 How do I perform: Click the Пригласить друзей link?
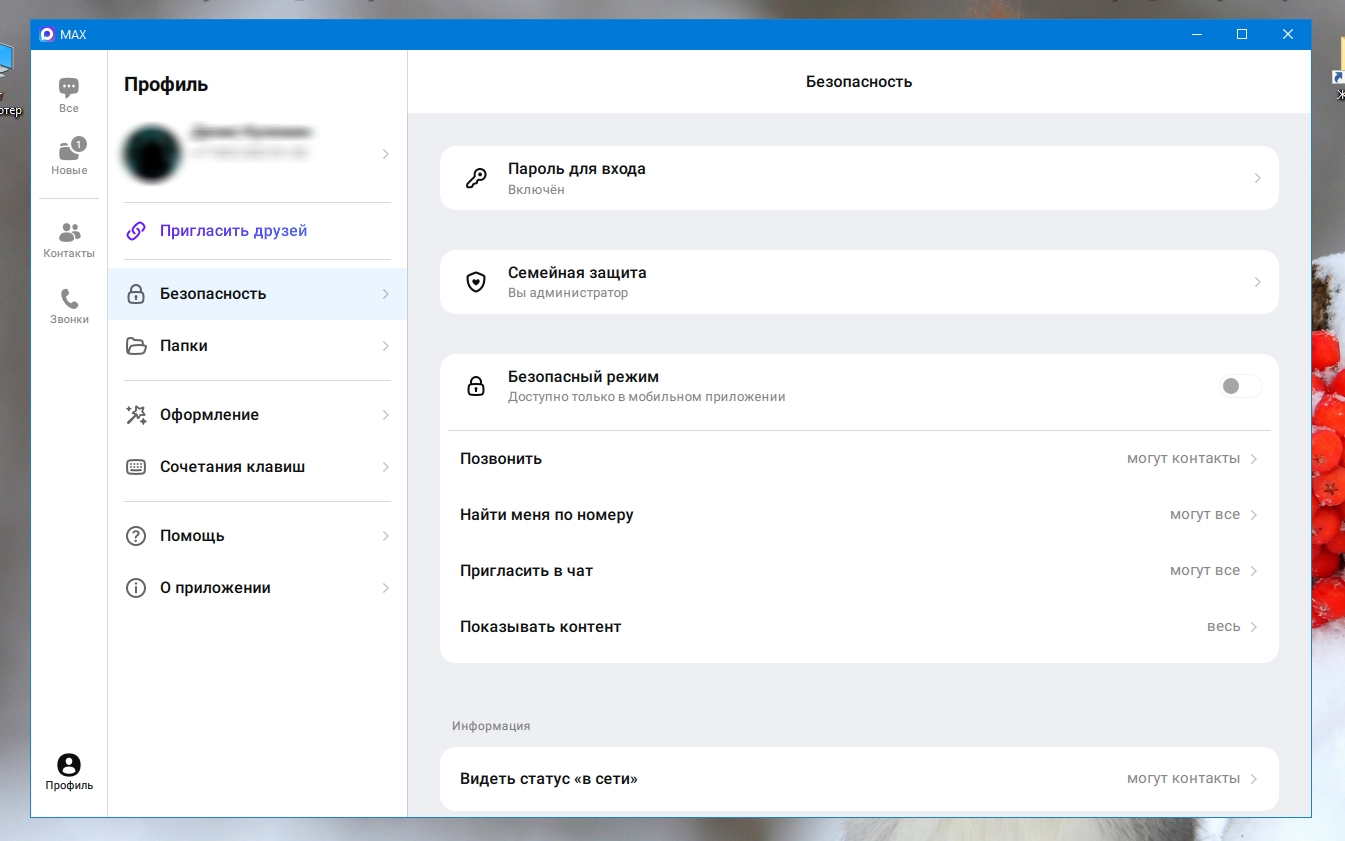tap(233, 231)
